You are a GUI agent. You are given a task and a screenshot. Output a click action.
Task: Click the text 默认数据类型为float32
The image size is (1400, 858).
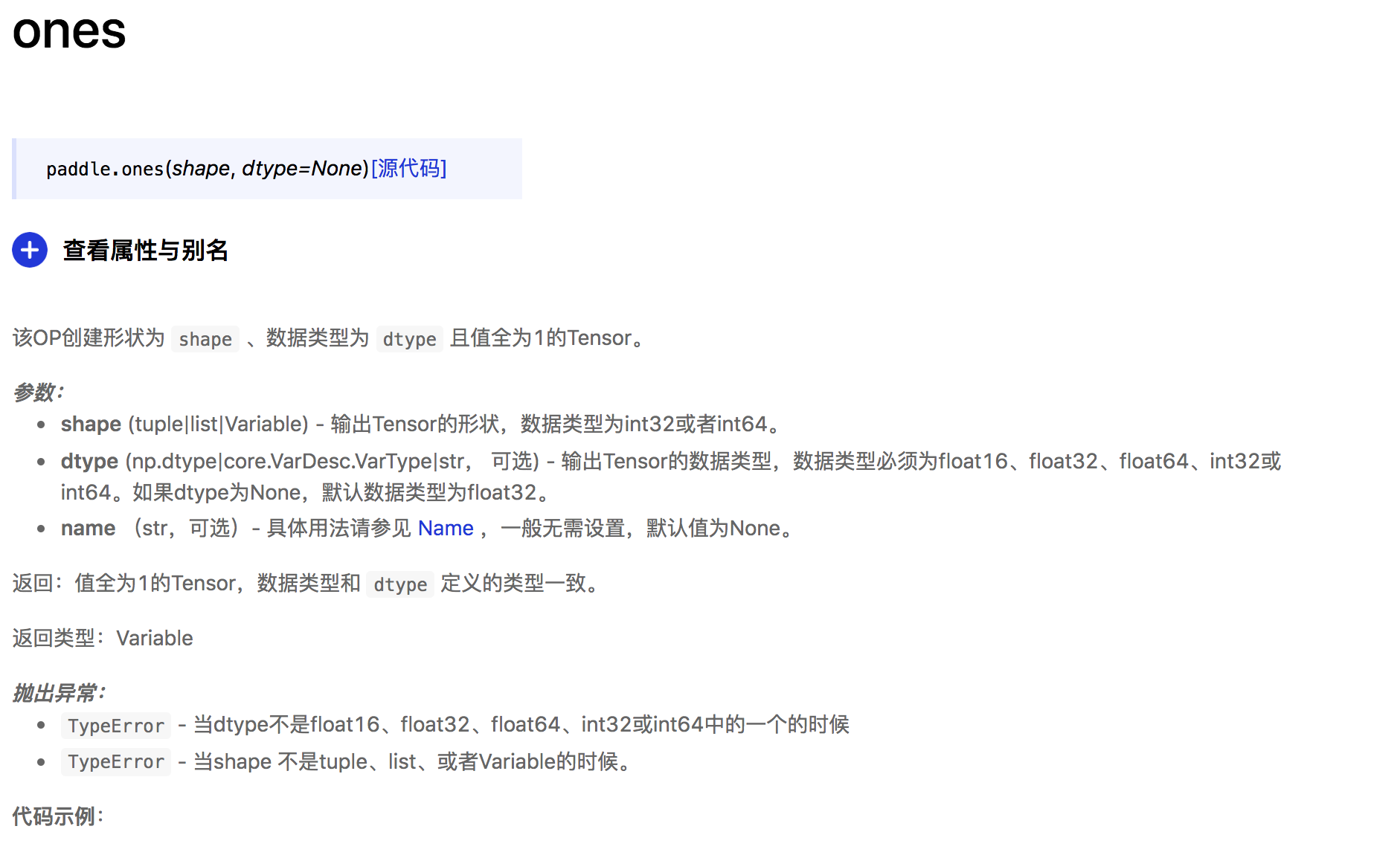point(428,492)
